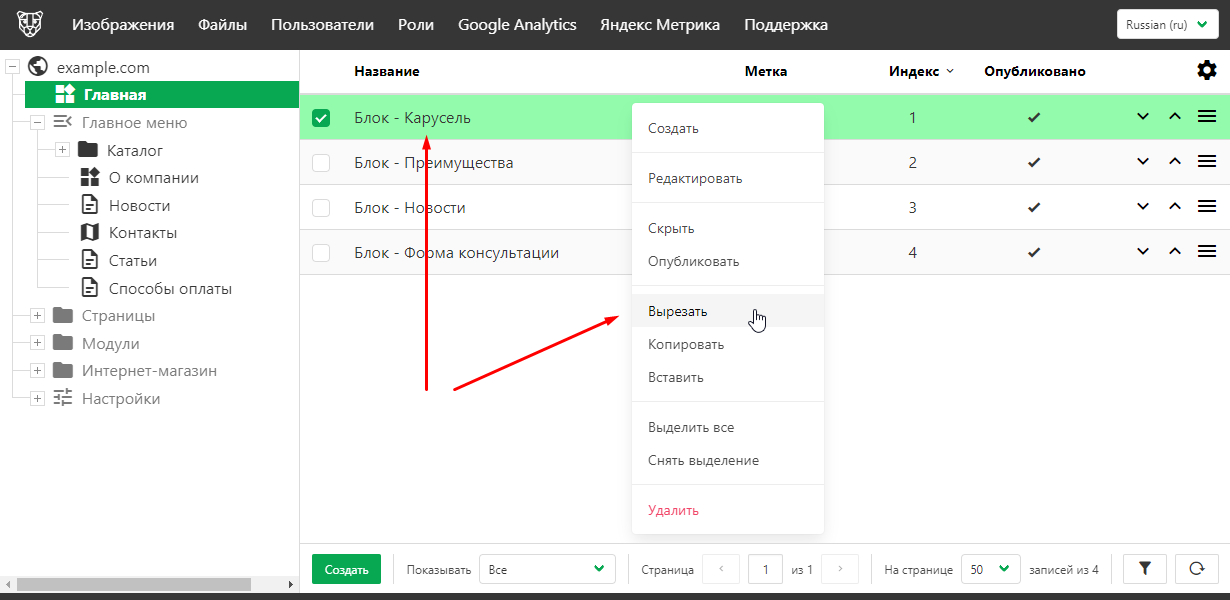Click the globe icon next to example.com
This screenshot has width=1230, height=600.
[x=39, y=67]
